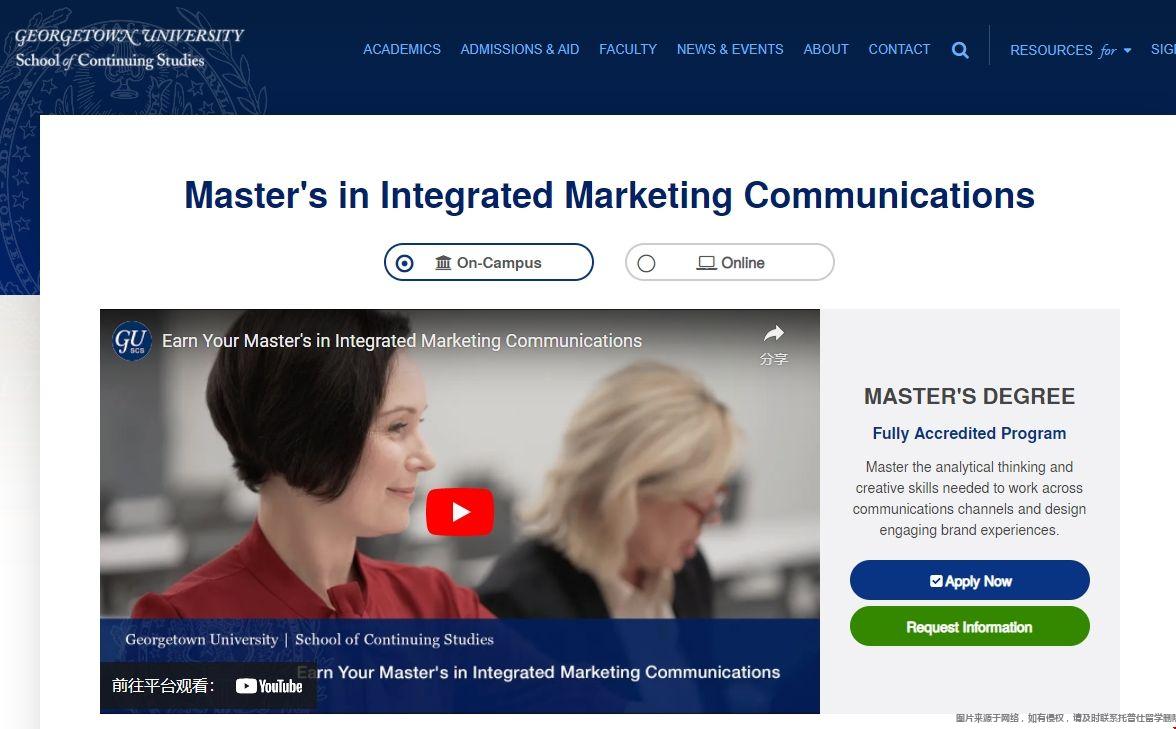Go to the Faculty menu item
The image size is (1176, 729).
(x=628, y=50)
